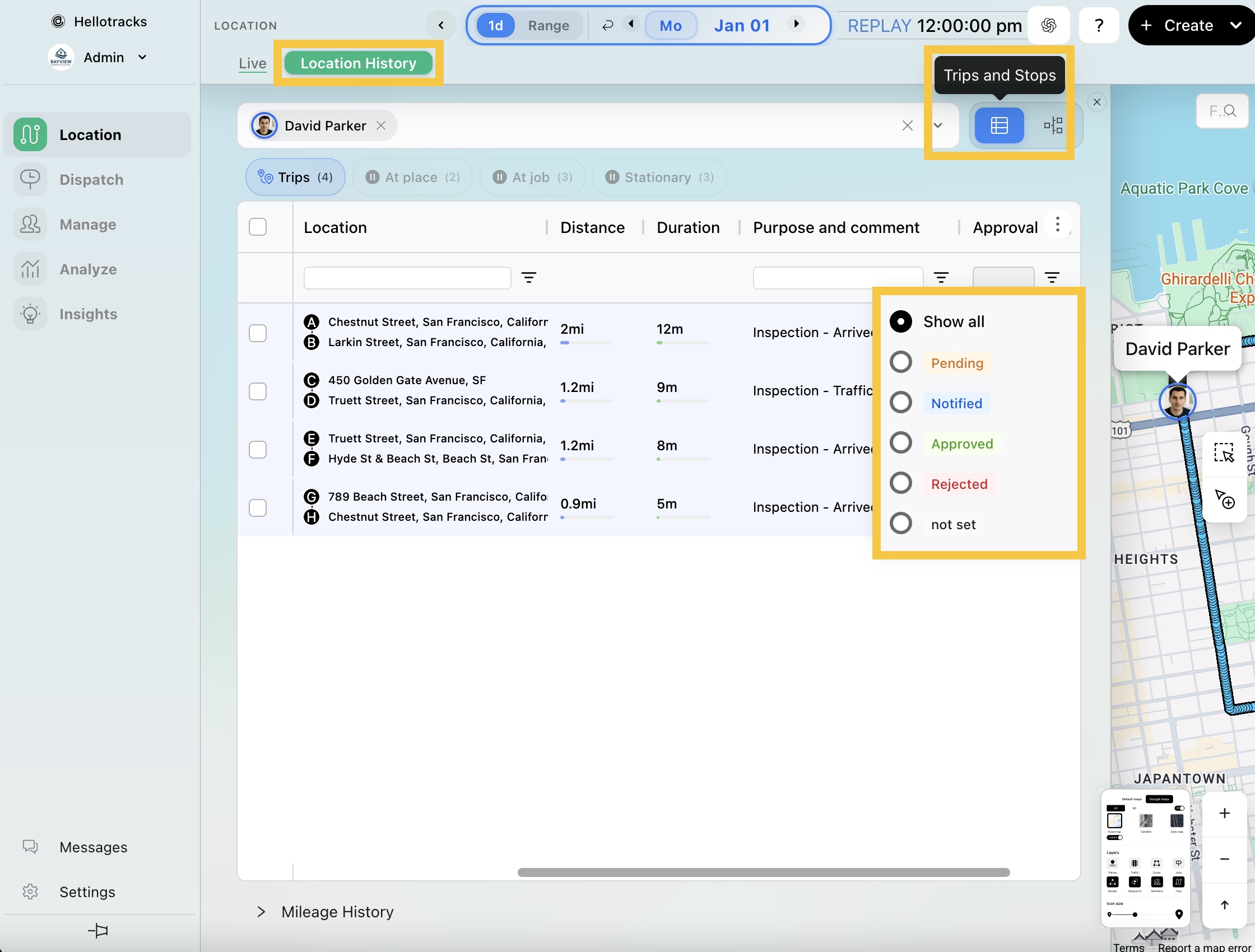Click the map area selection tool
Screen dimensions: 1255x952
[1224, 453]
